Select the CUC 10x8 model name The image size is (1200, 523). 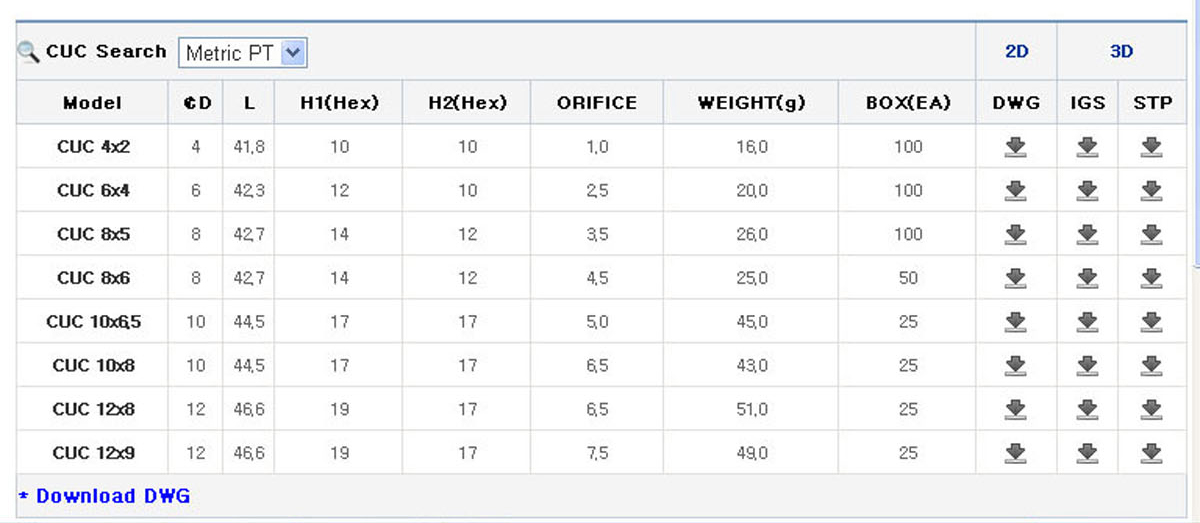coord(93,365)
